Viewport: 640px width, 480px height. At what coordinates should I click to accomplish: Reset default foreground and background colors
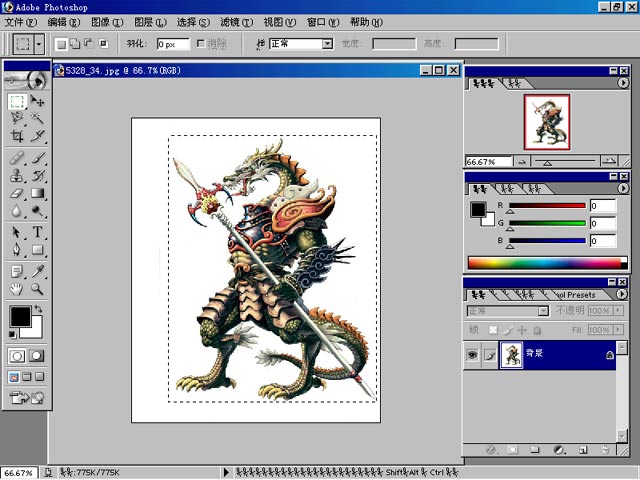click(x=13, y=335)
